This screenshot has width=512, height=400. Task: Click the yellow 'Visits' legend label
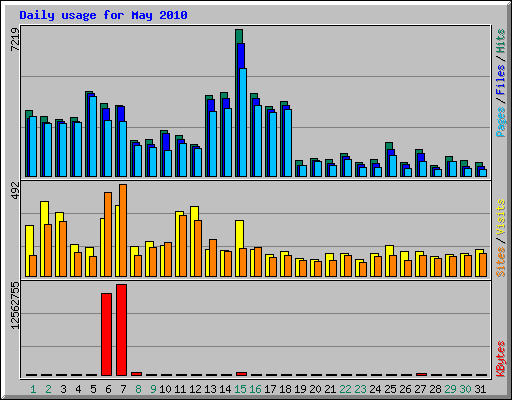[x=501, y=217]
